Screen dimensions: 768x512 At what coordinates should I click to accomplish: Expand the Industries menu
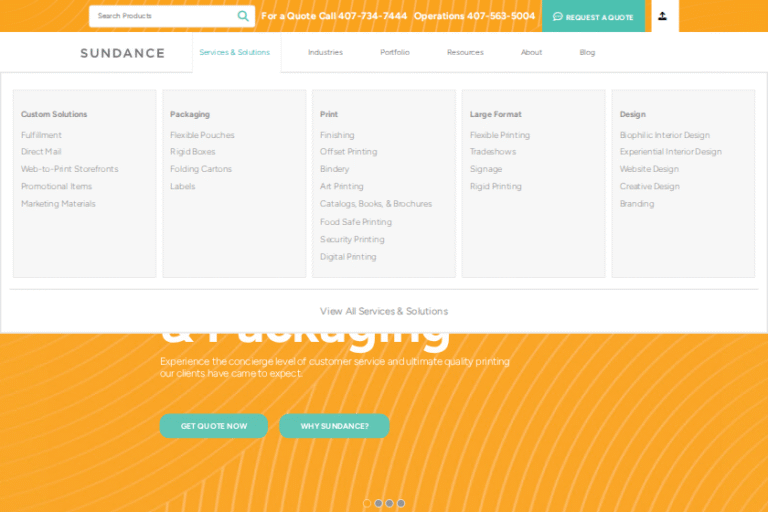325,52
